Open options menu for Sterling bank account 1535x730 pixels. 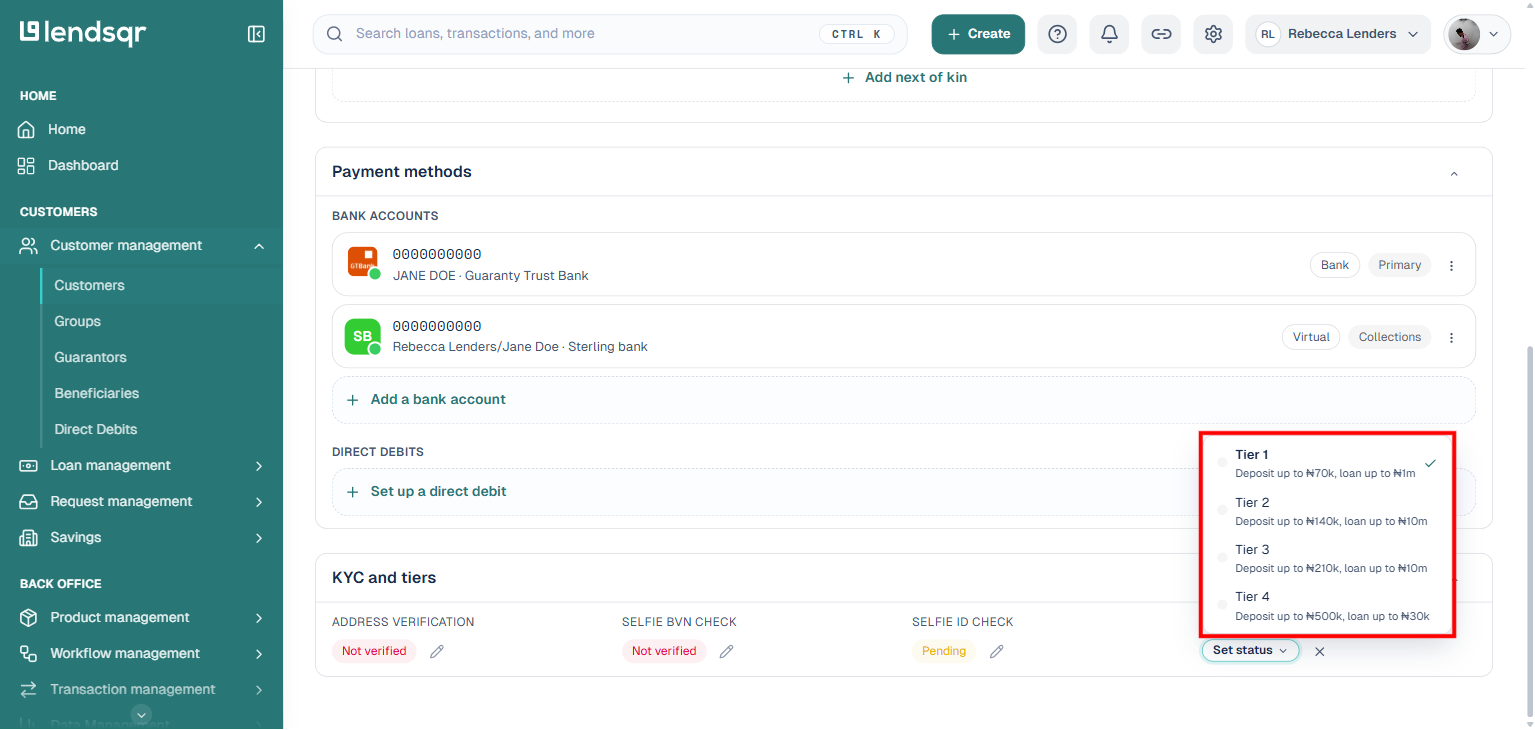1452,337
